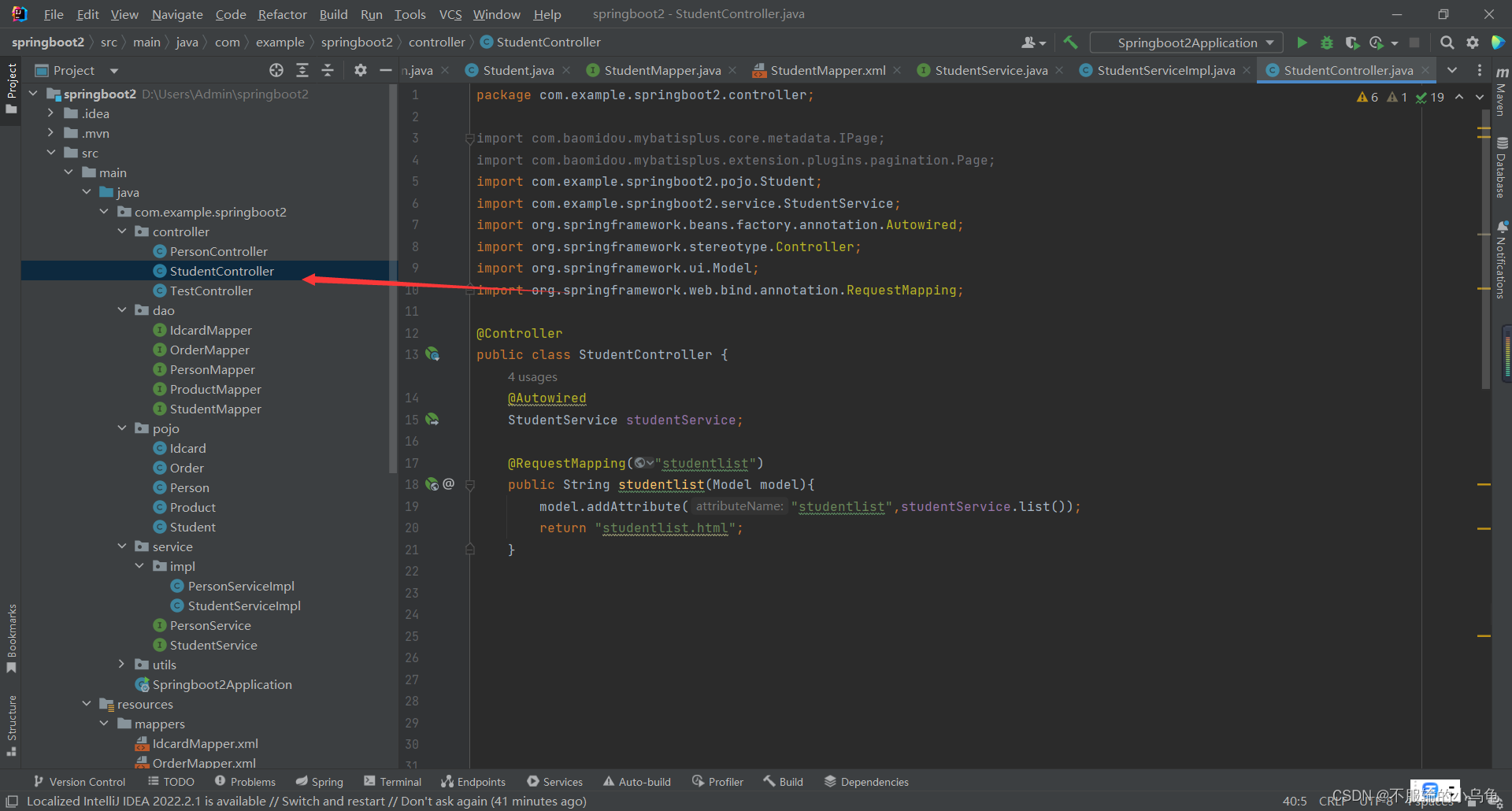
Task: Collapse the mappers folder
Action: 104,724
